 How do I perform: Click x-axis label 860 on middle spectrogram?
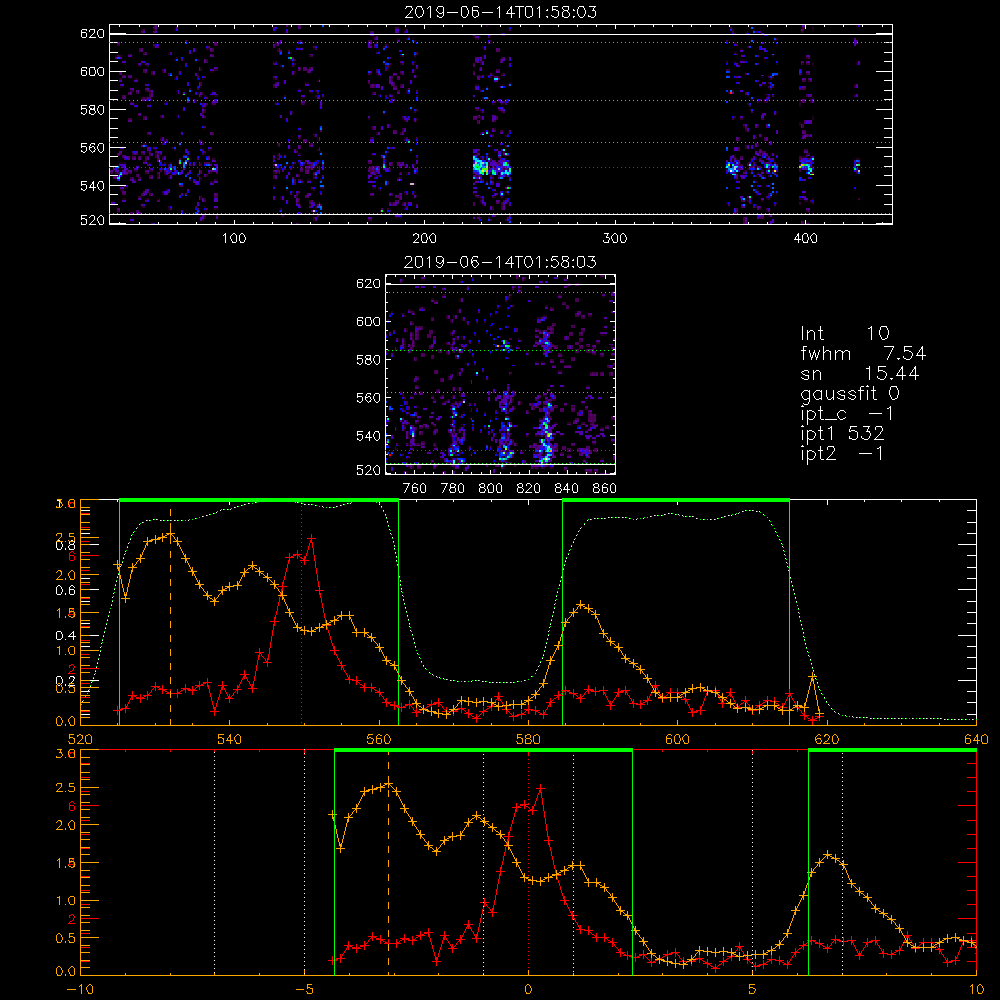pyautogui.click(x=605, y=489)
